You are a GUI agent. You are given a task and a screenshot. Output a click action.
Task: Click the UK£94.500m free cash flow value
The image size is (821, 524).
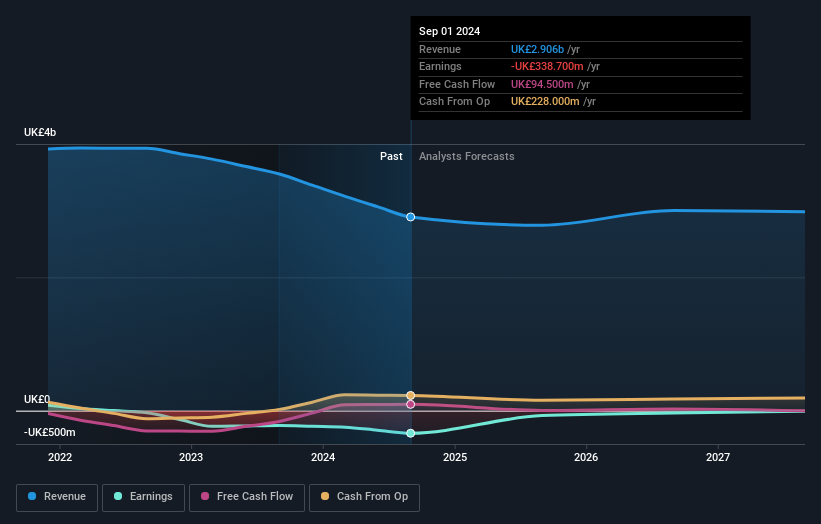(x=542, y=84)
